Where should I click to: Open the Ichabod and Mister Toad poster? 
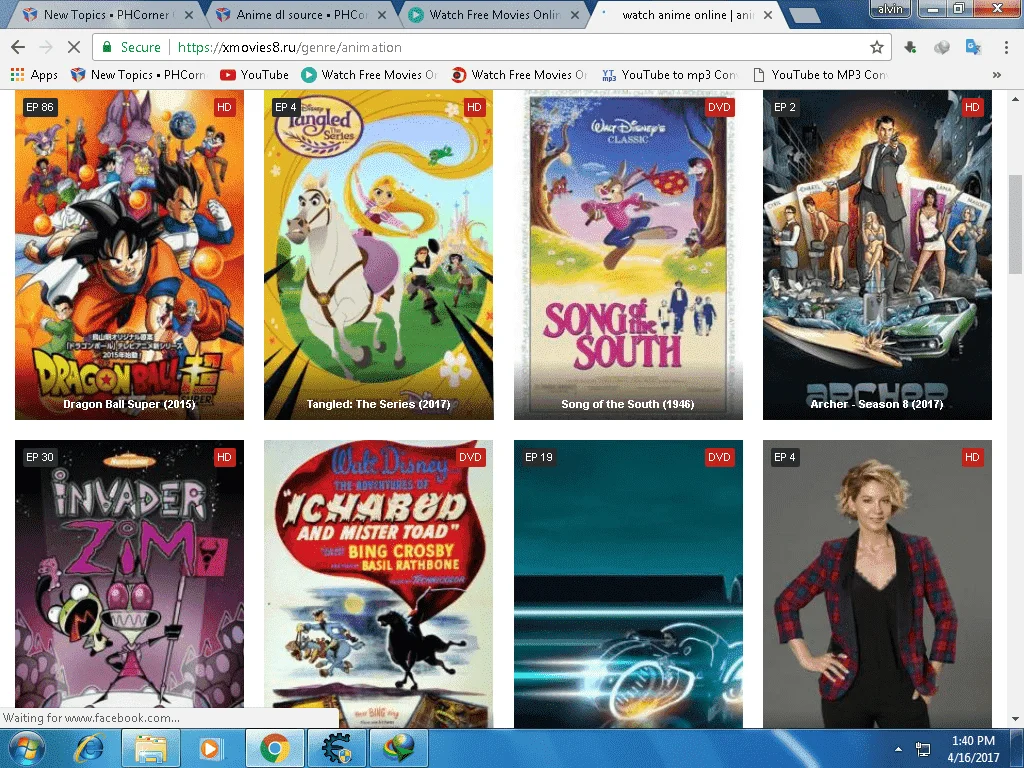[x=379, y=584]
